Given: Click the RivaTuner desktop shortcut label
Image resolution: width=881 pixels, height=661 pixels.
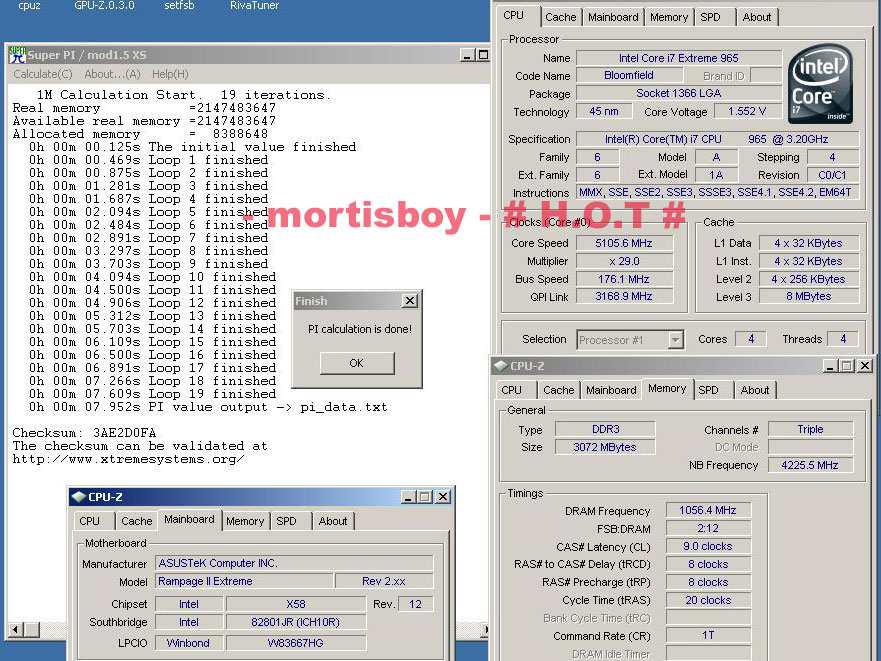Looking at the screenshot, I should (255, 6).
